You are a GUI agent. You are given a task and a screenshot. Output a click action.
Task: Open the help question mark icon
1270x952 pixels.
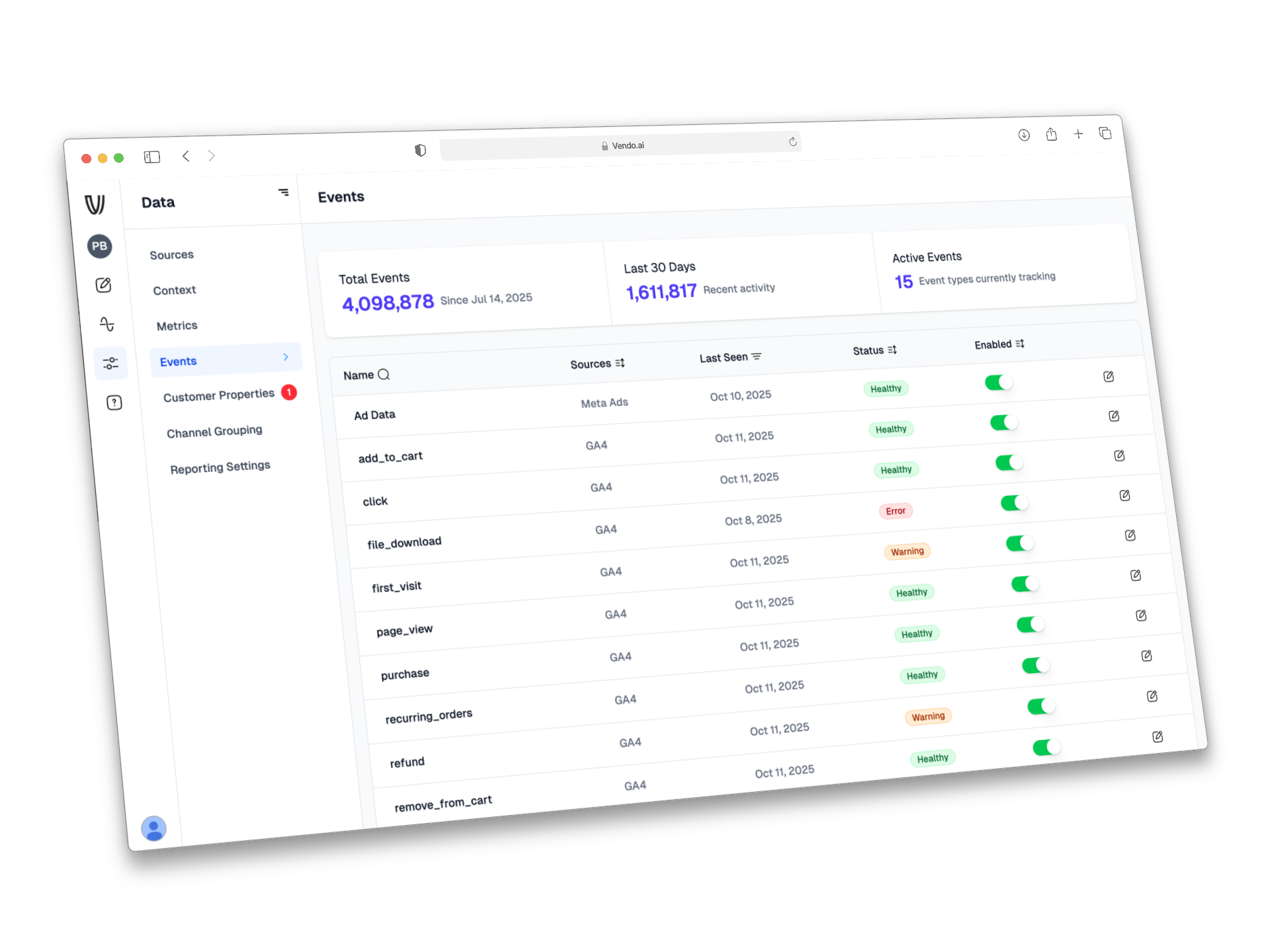click(114, 403)
